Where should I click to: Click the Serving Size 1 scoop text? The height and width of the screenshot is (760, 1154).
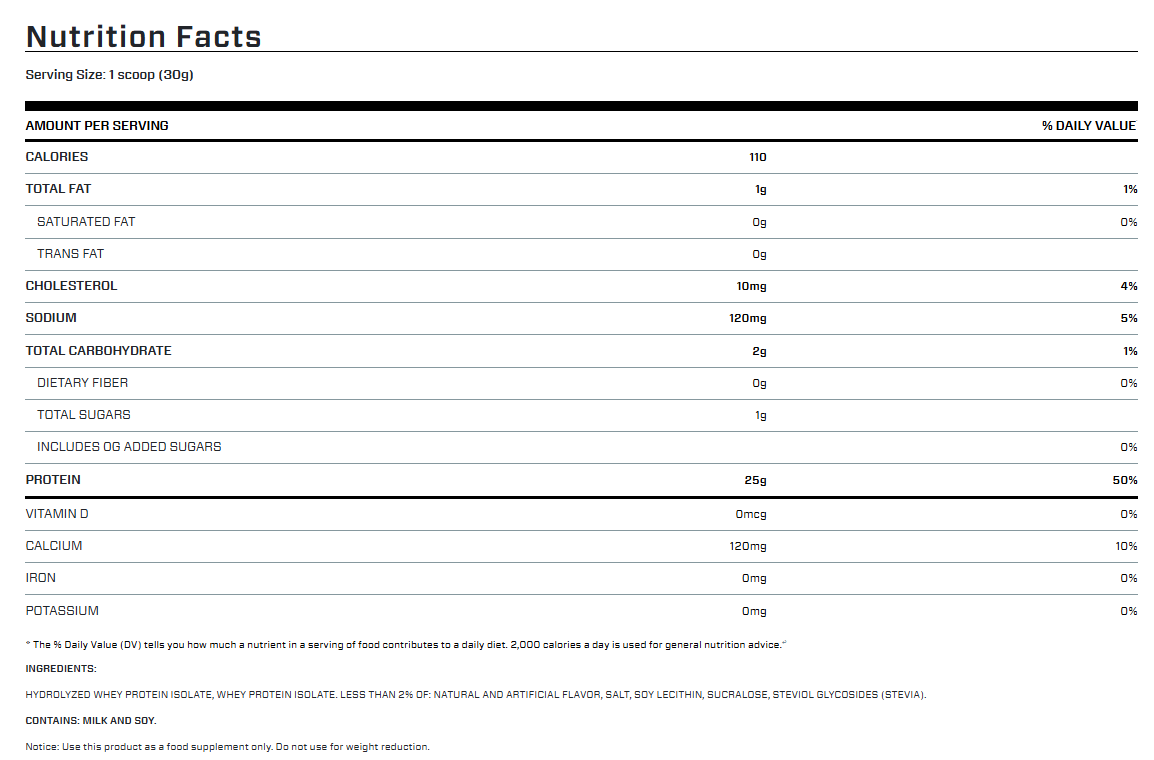(109, 75)
